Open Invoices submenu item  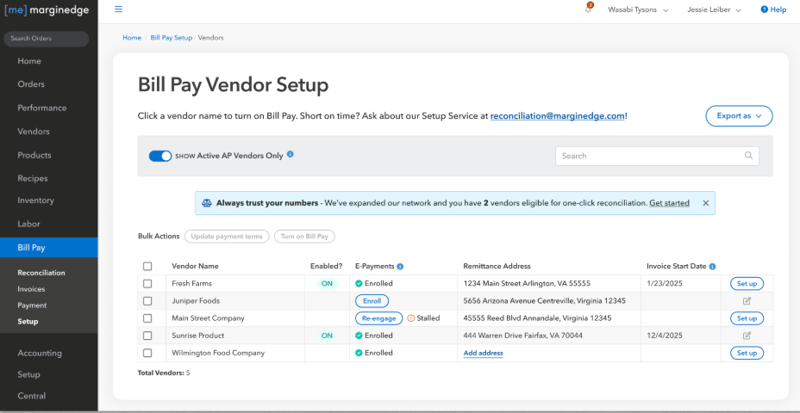pos(31,289)
